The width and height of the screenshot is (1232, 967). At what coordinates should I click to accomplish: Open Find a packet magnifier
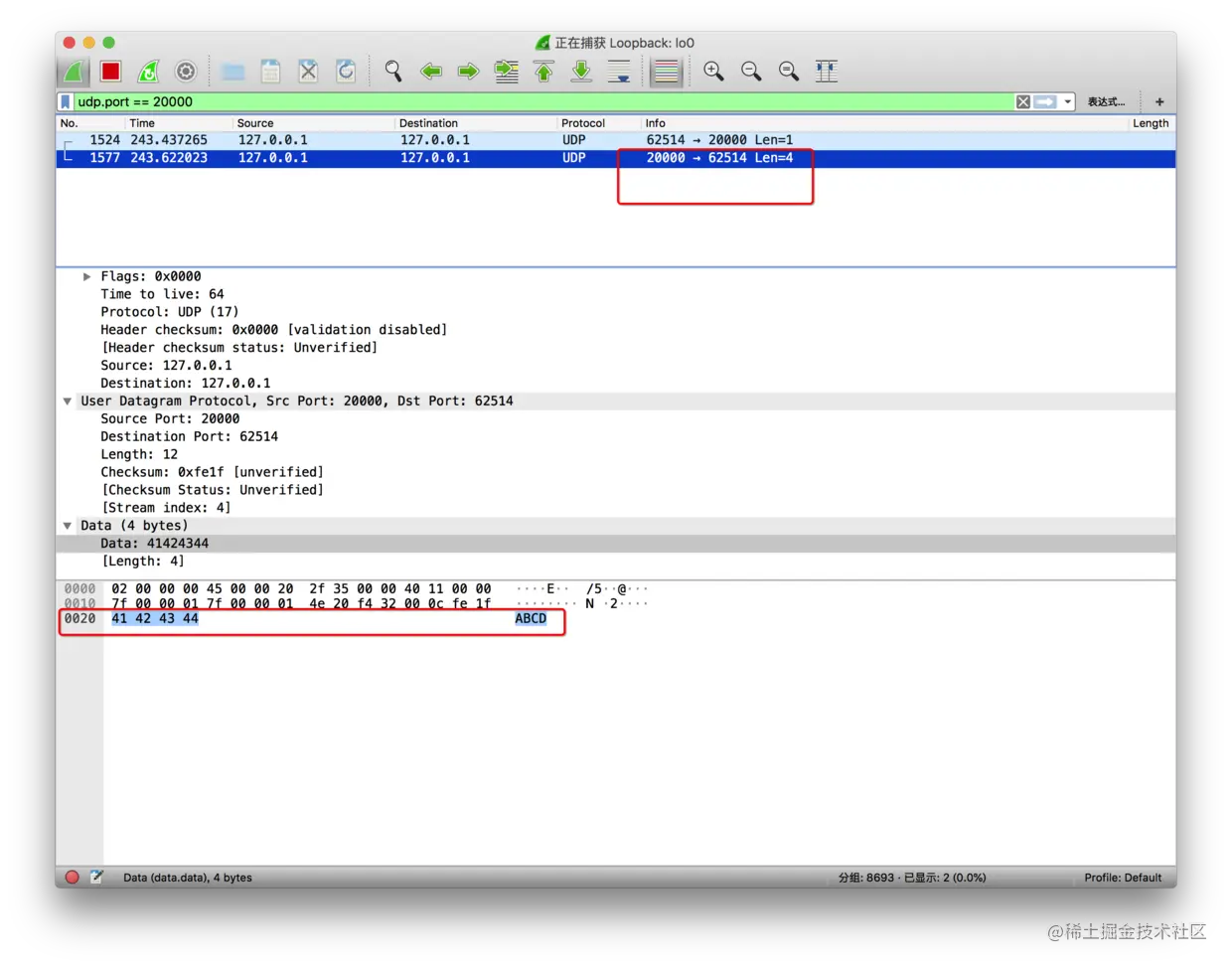pyautogui.click(x=393, y=72)
